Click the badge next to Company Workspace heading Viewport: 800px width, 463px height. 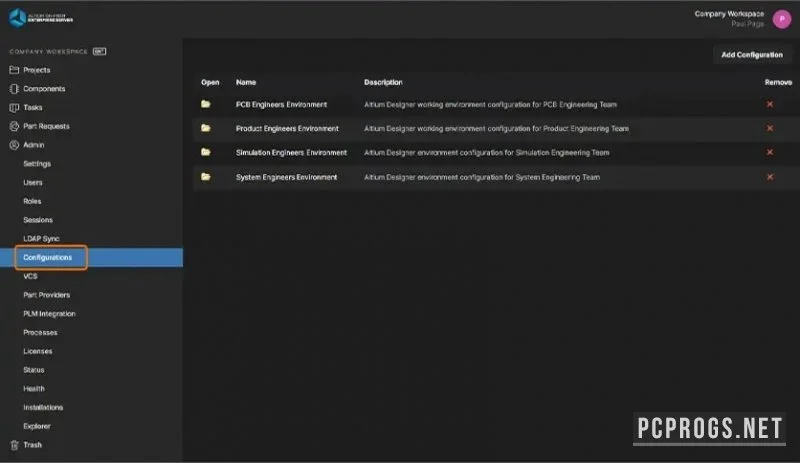[x=99, y=52]
